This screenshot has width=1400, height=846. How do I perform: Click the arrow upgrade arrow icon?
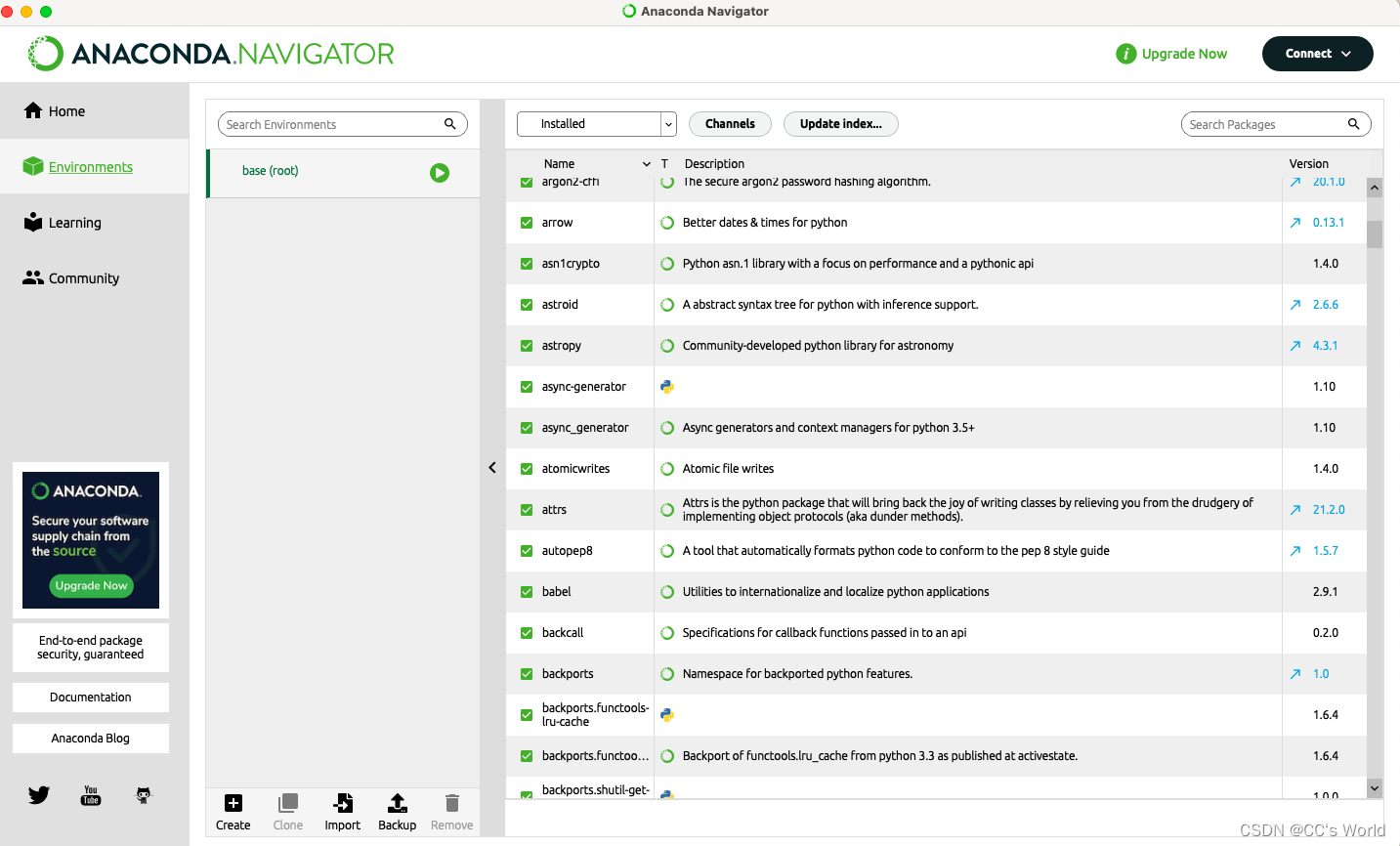click(1295, 223)
